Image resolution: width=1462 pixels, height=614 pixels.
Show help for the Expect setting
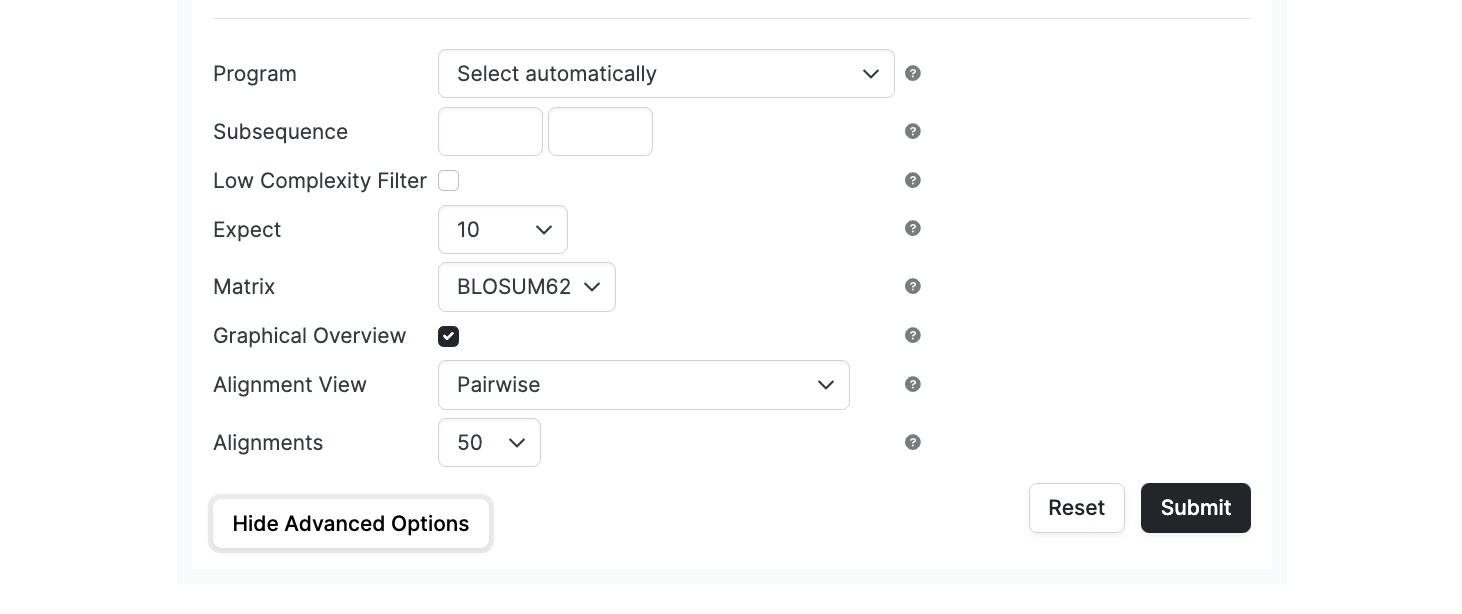[x=912, y=228]
